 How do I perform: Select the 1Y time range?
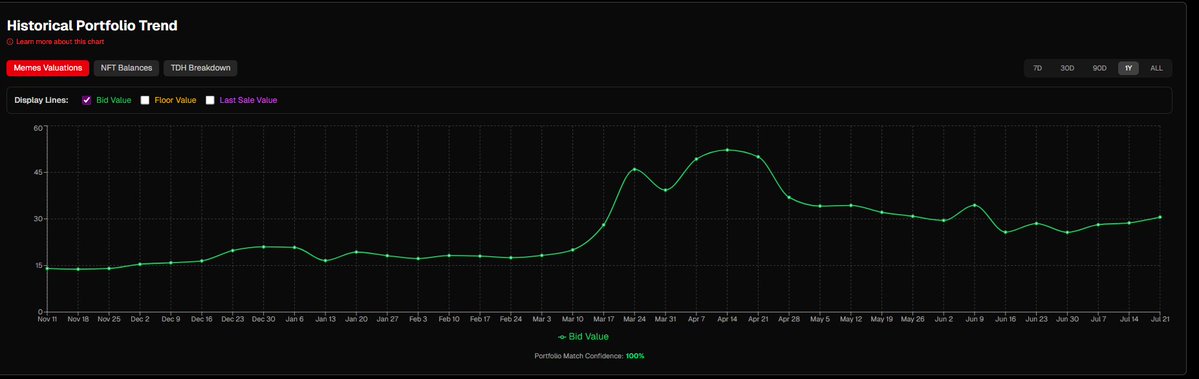1129,68
